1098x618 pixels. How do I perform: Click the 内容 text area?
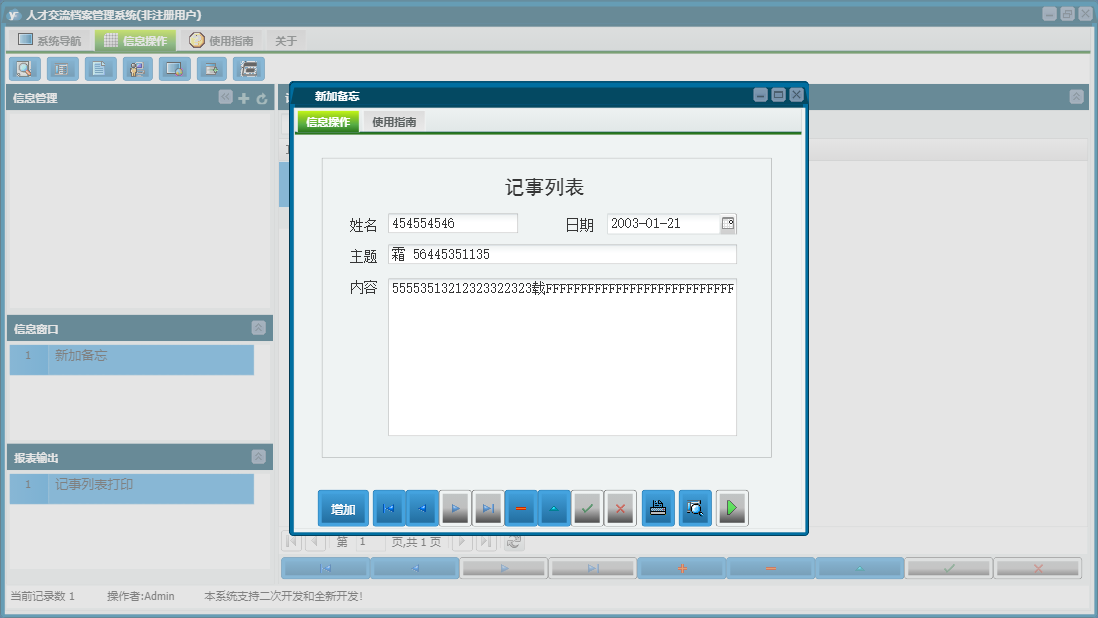click(x=562, y=357)
